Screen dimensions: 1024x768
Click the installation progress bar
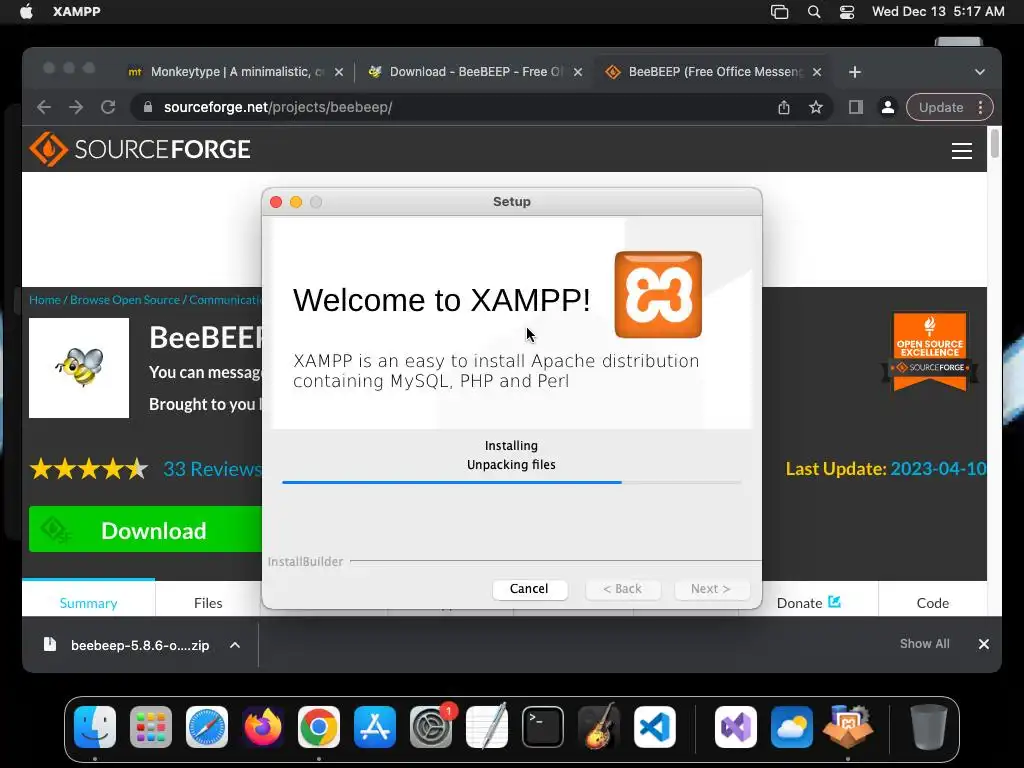[511, 483]
